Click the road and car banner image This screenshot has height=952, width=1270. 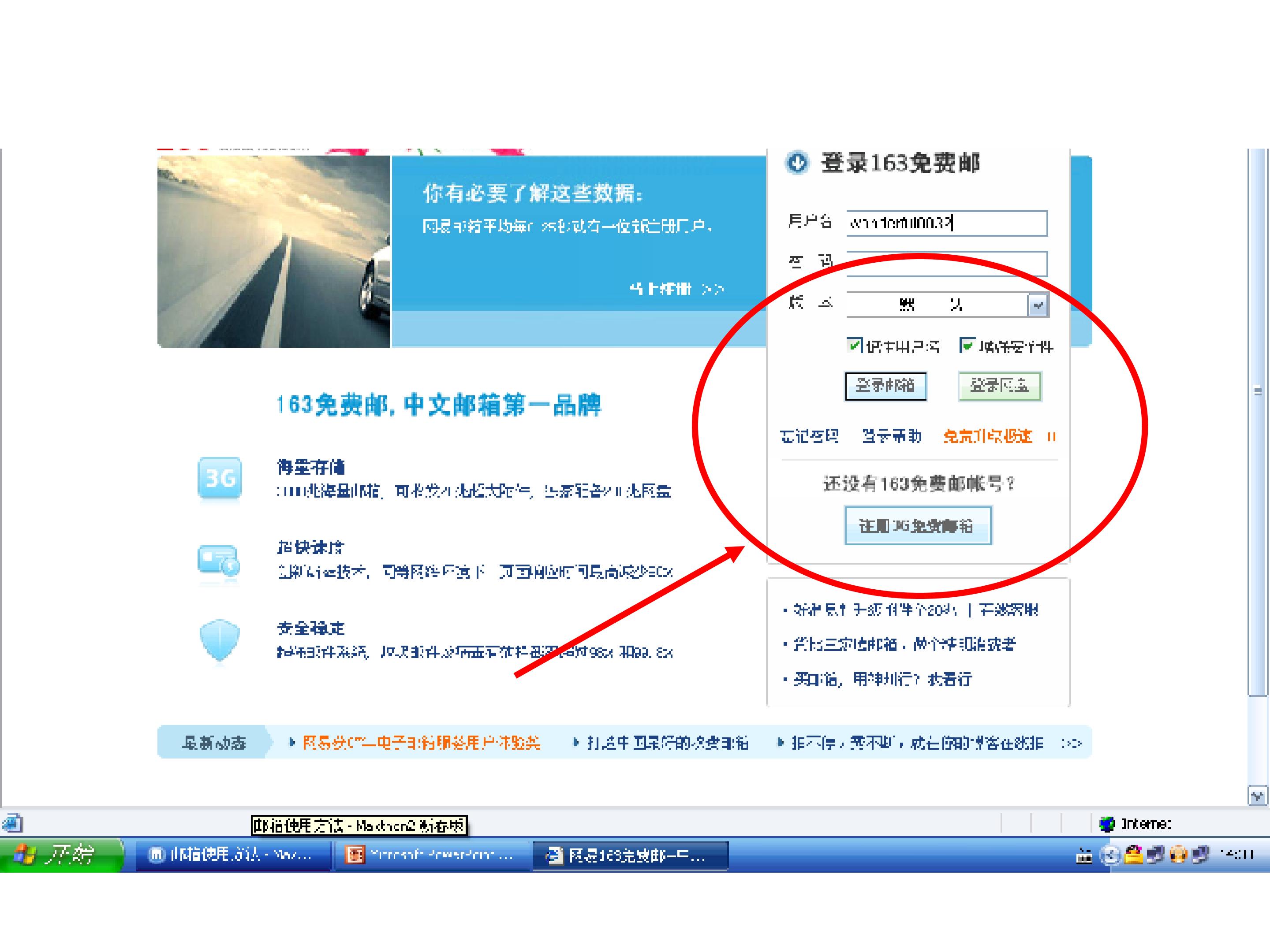pyautogui.click(x=274, y=251)
